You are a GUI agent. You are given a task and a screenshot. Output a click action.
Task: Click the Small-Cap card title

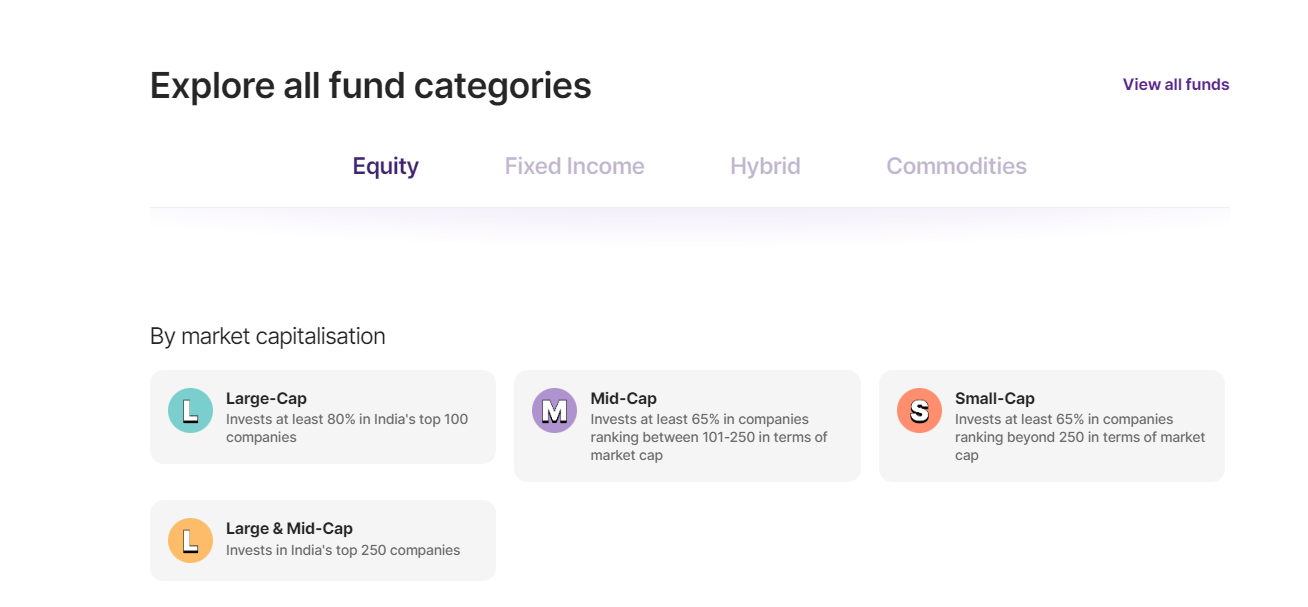click(994, 398)
